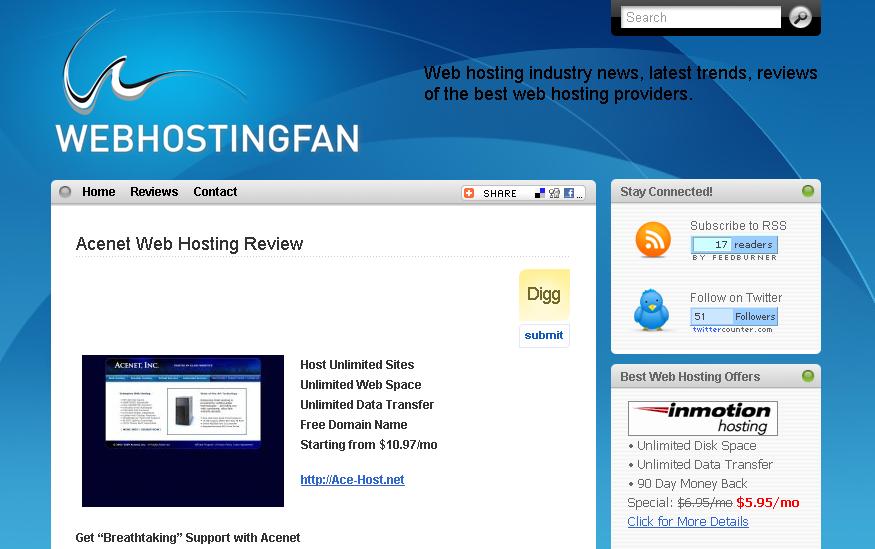
Task: Focus the Search input field
Action: (x=701, y=17)
